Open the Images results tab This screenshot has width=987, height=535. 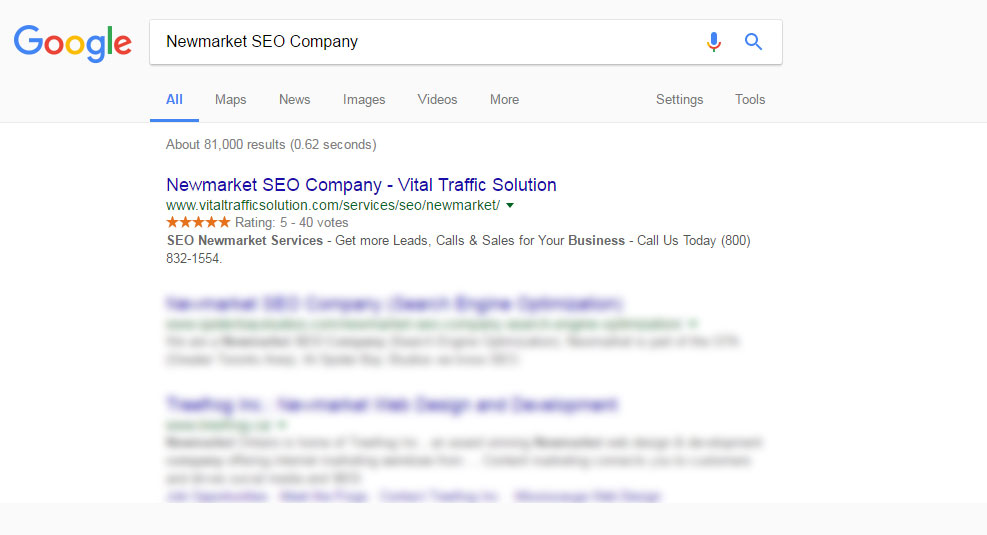click(364, 99)
